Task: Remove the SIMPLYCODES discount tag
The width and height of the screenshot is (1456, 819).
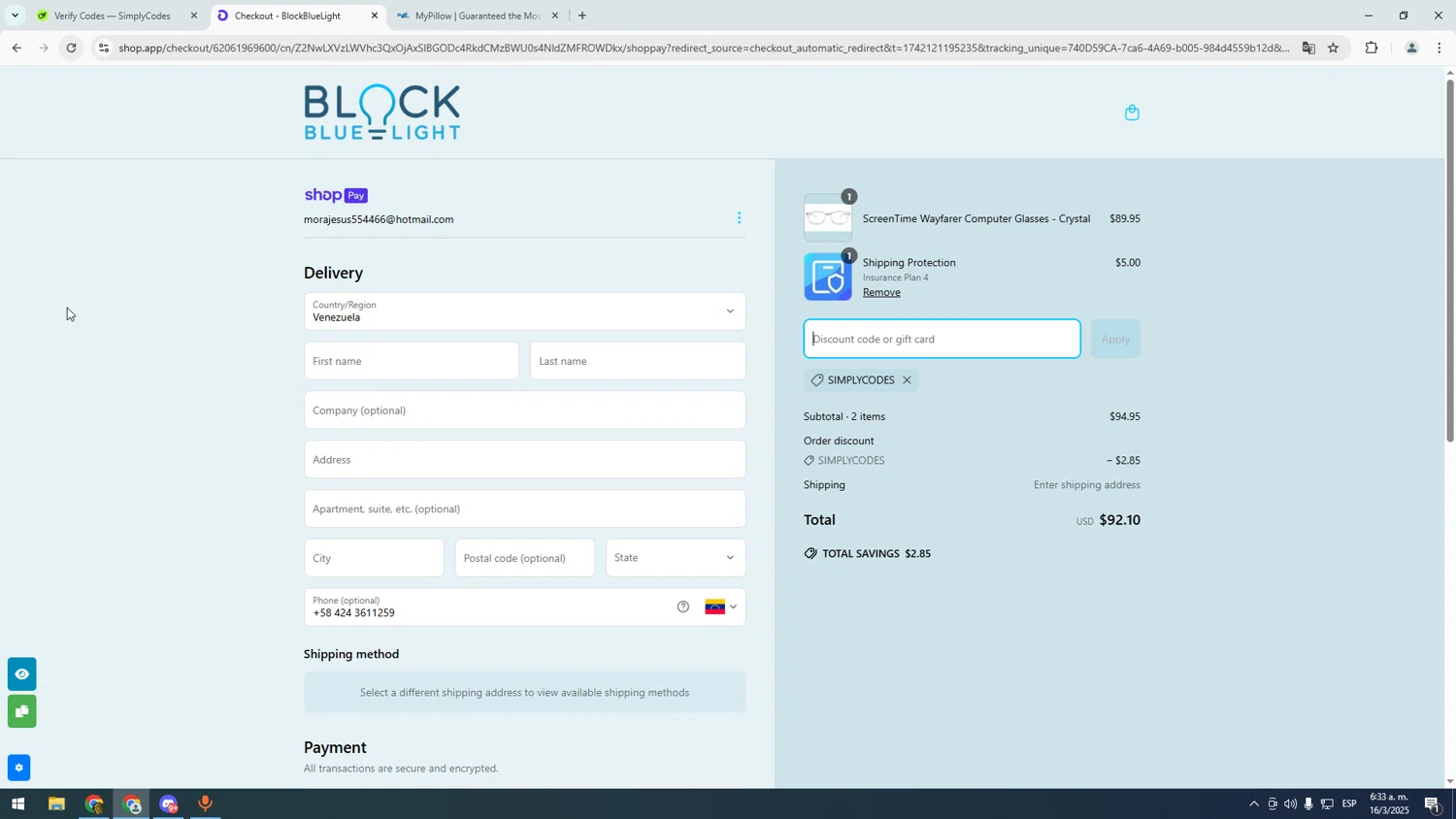Action: (x=907, y=380)
